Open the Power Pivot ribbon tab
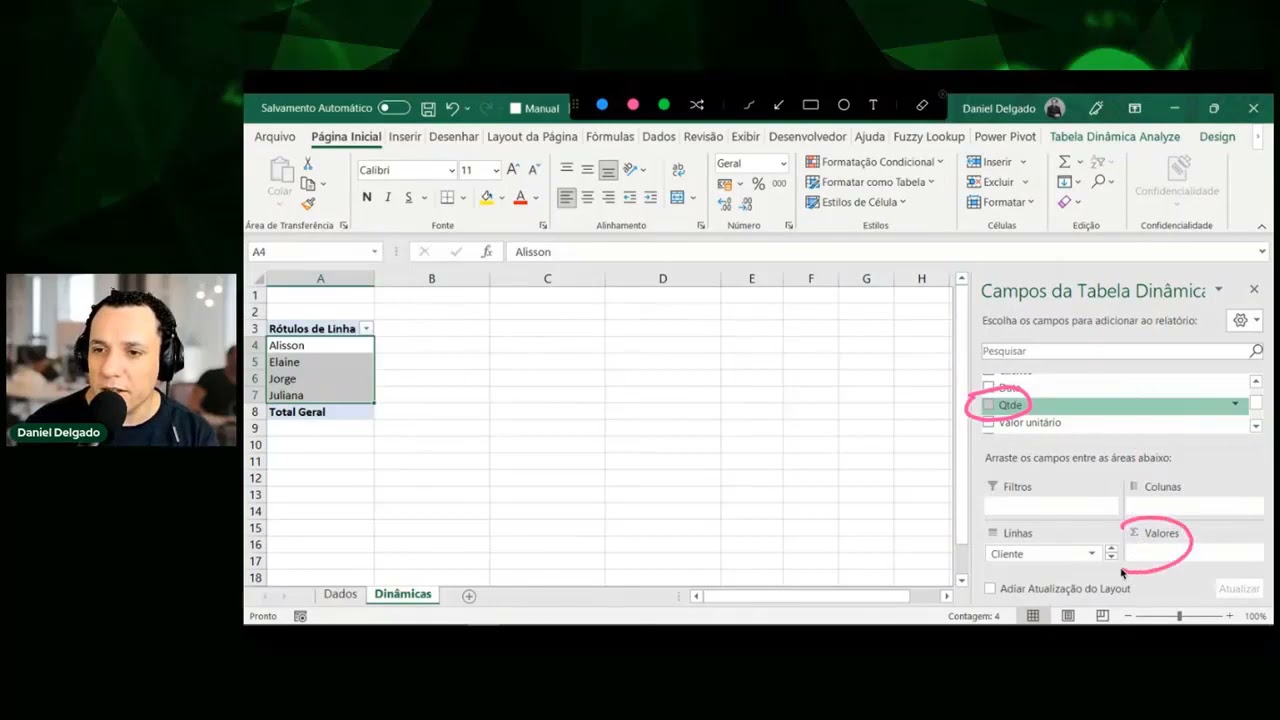Viewport: 1280px width, 720px height. coord(1005,137)
